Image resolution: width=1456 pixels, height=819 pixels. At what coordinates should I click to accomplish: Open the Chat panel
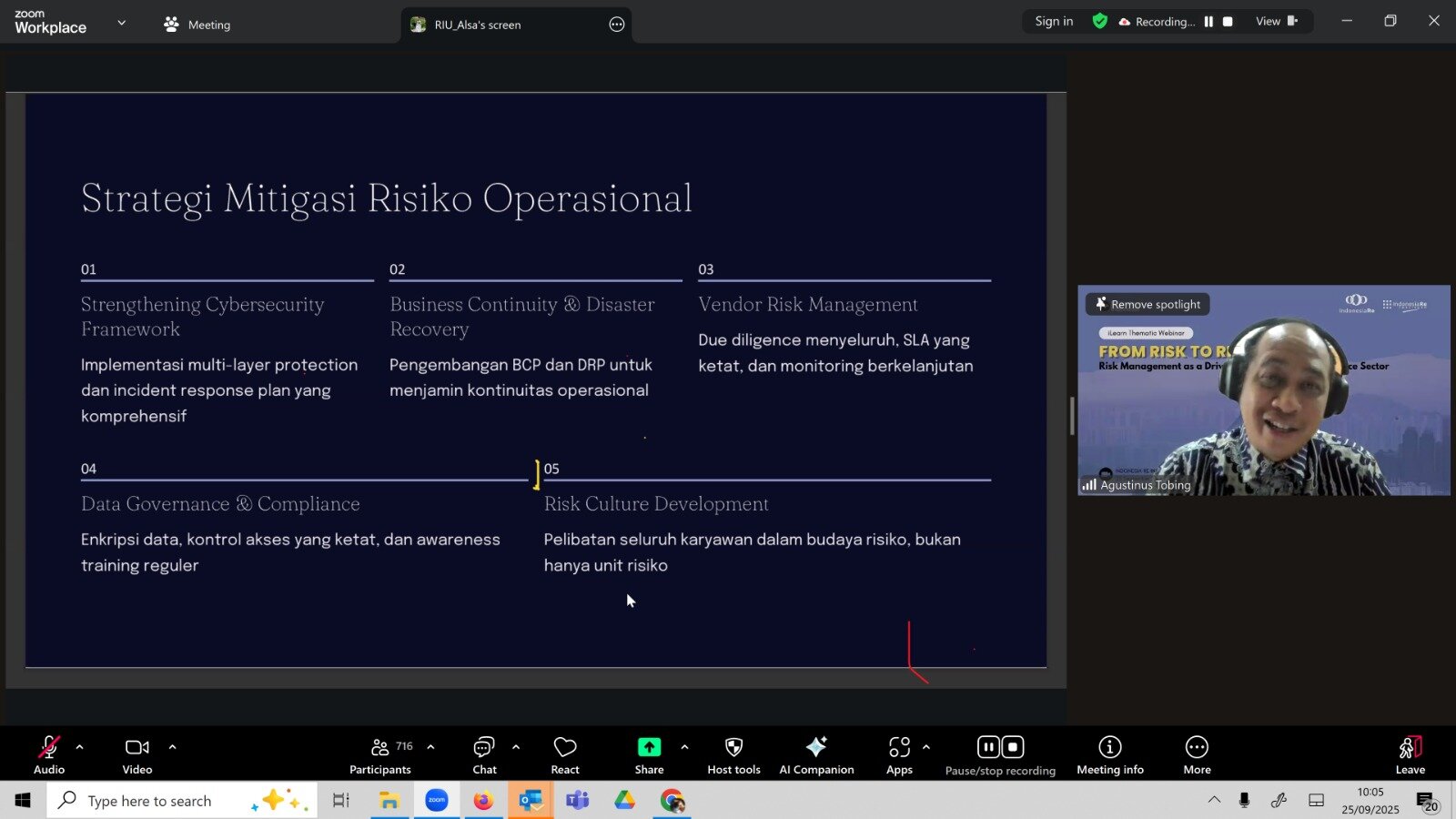(484, 754)
